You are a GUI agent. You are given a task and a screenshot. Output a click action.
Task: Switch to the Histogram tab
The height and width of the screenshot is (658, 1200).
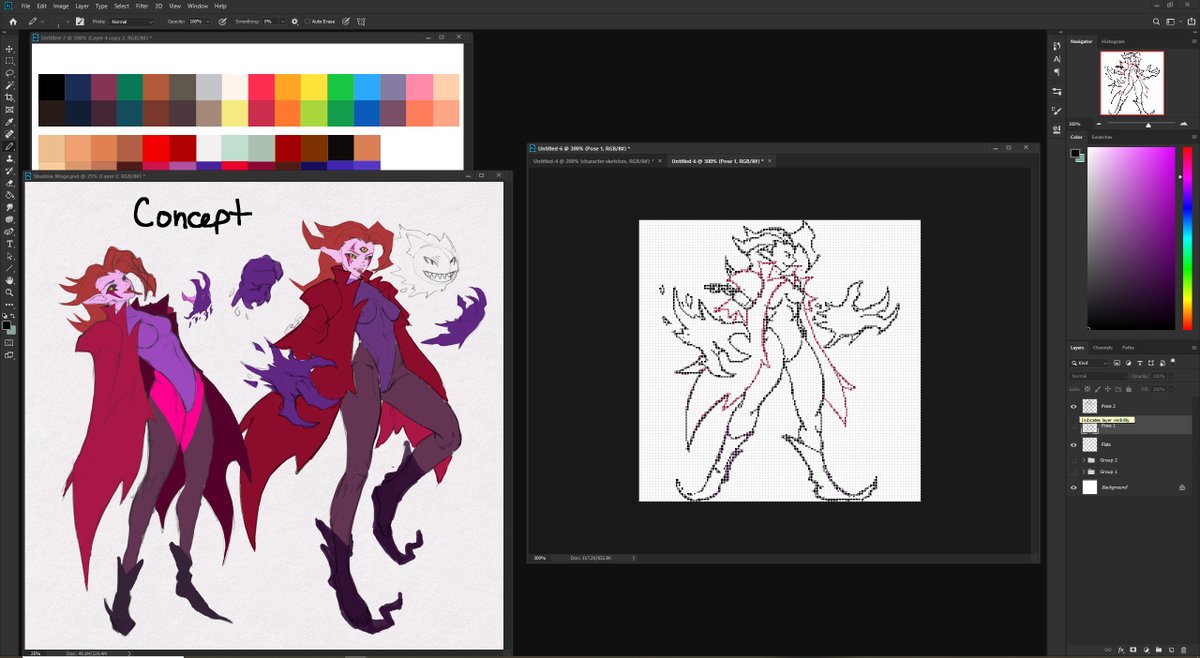coord(1113,41)
